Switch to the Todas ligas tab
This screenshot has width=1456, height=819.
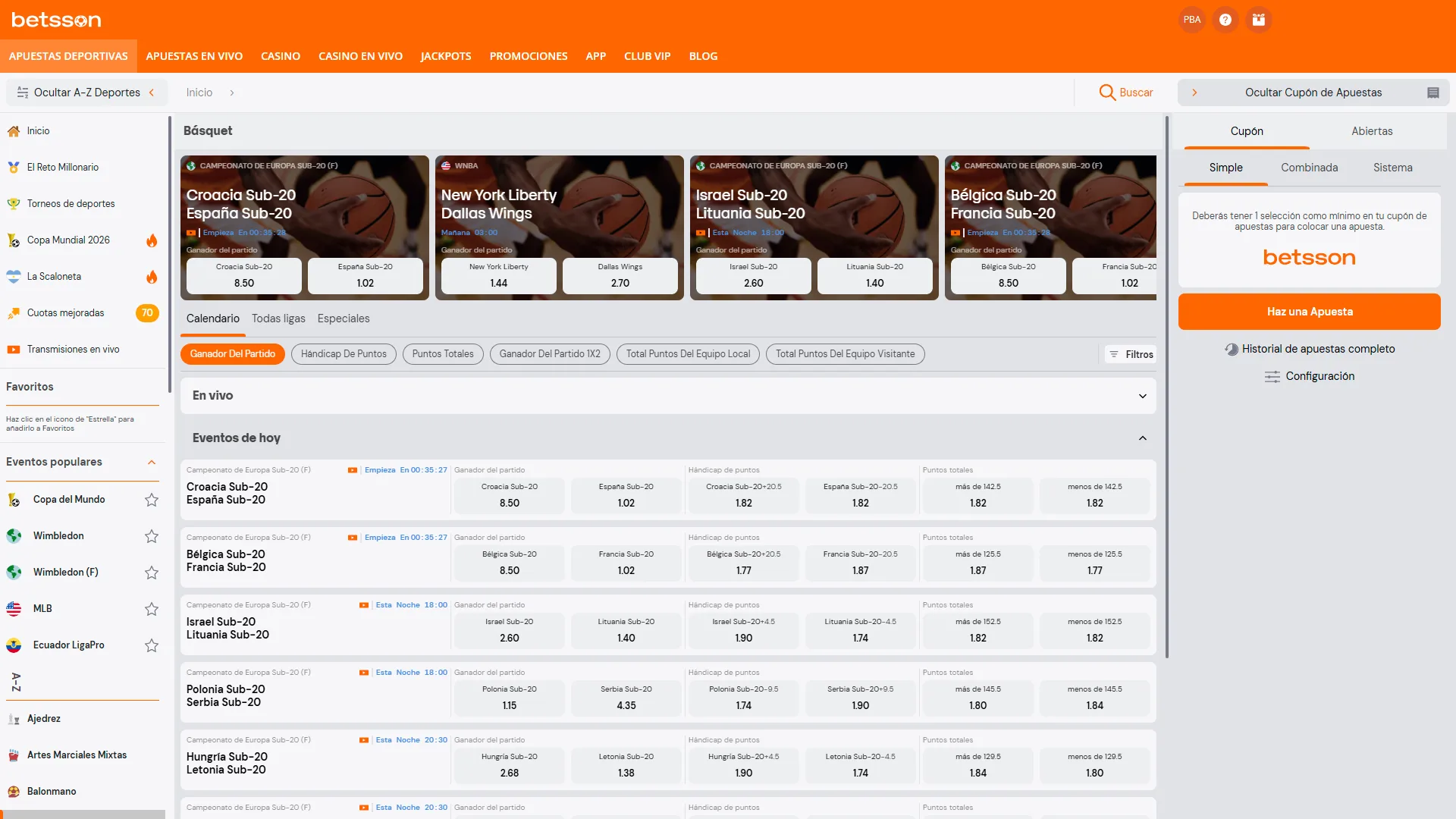278,318
